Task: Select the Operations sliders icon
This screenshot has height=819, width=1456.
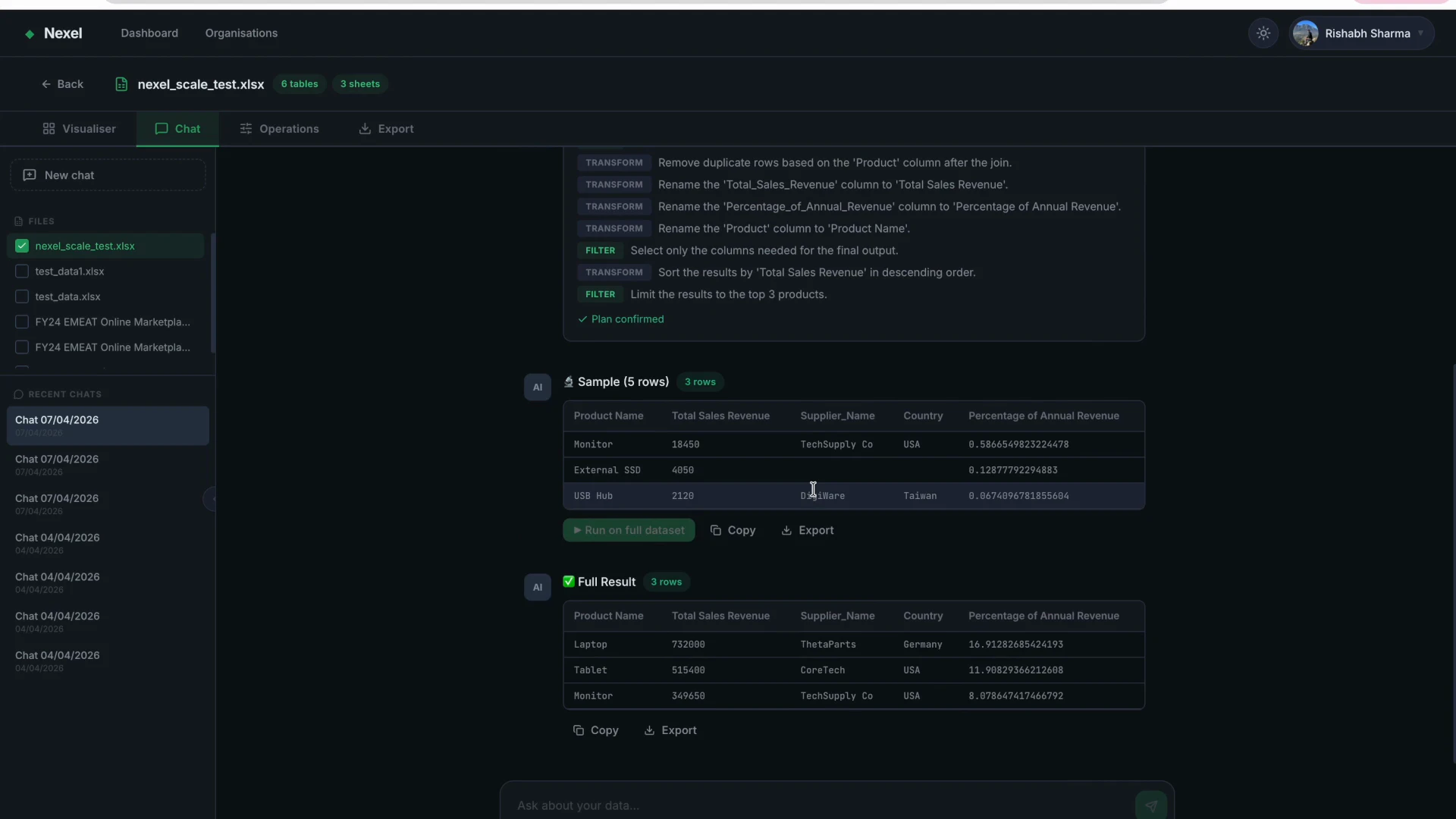Action: 246,129
